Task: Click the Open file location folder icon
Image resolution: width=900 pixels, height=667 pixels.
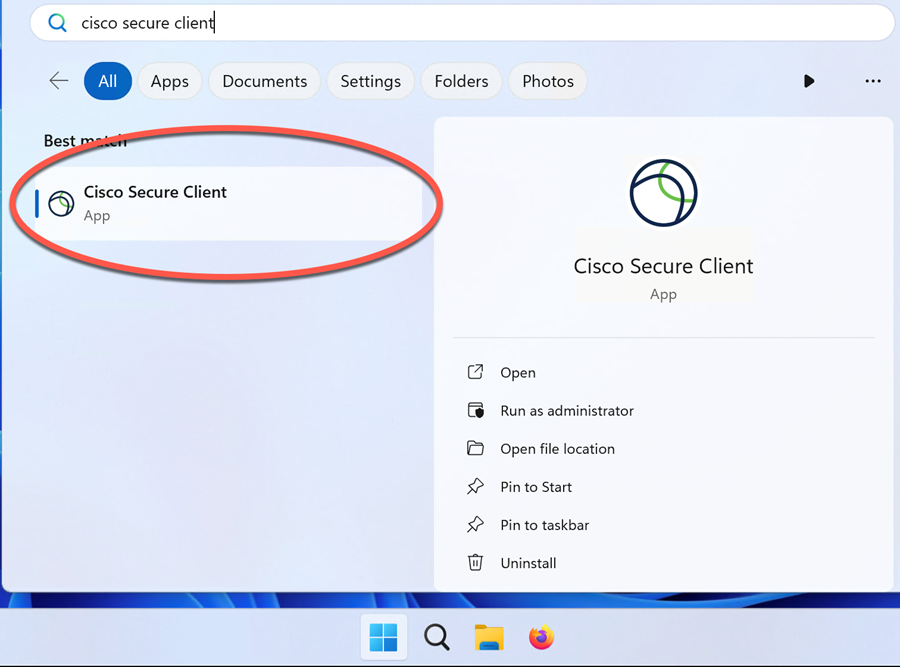Action: tap(475, 448)
